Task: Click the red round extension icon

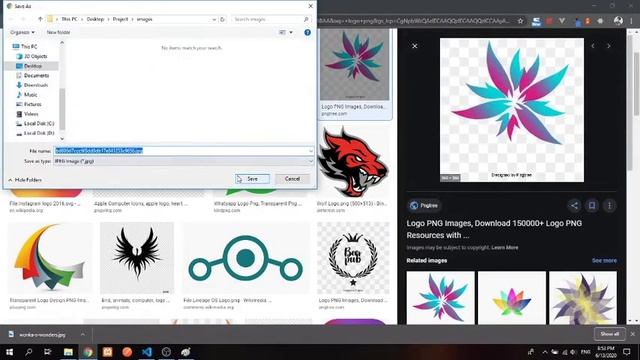Action: [x=549, y=21]
